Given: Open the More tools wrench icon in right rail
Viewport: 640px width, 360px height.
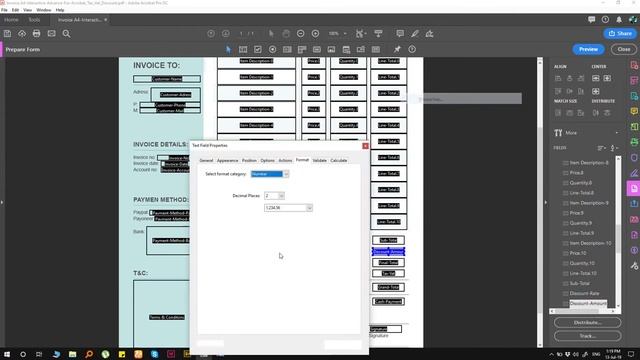Looking at the screenshot, I should pos(634,266).
